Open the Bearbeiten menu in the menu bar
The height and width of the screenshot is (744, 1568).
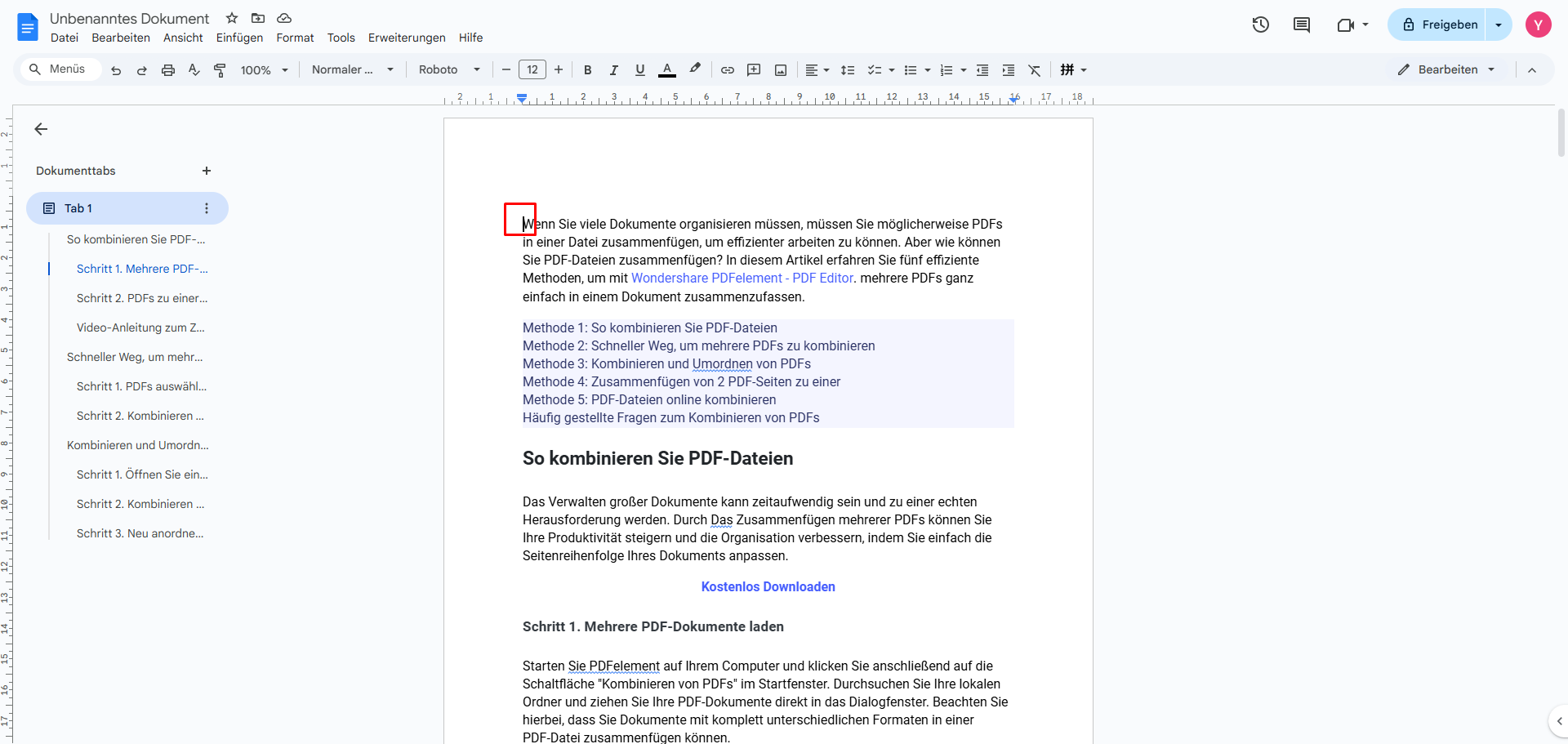point(121,38)
